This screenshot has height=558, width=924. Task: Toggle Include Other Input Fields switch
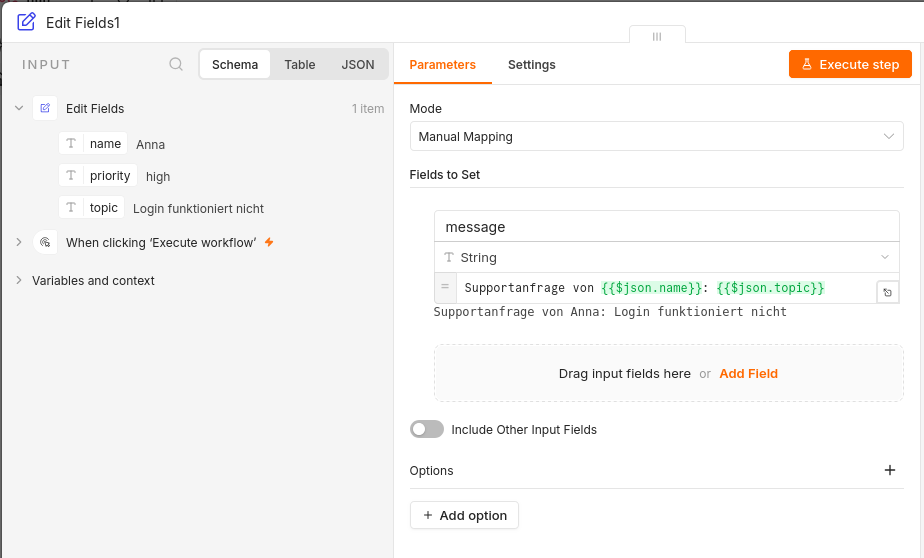pyautogui.click(x=427, y=429)
